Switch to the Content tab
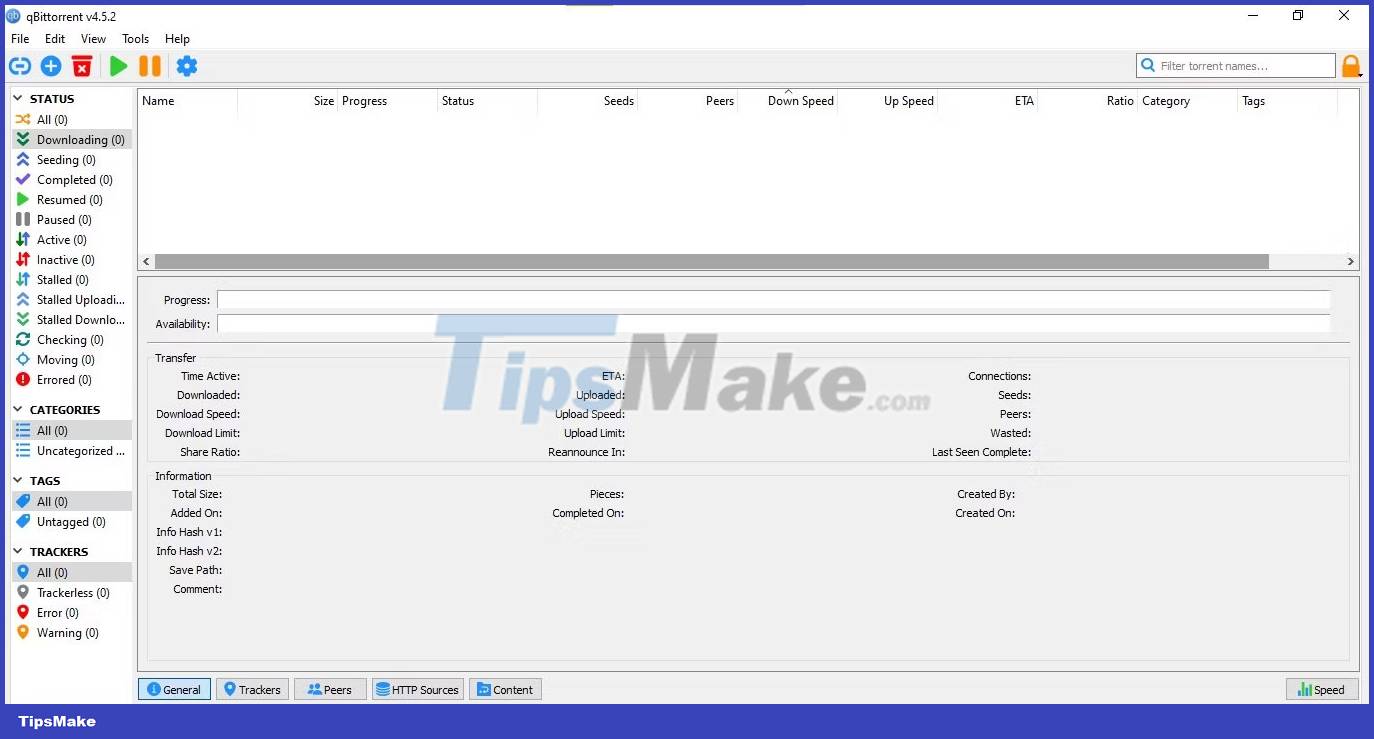 click(x=505, y=689)
